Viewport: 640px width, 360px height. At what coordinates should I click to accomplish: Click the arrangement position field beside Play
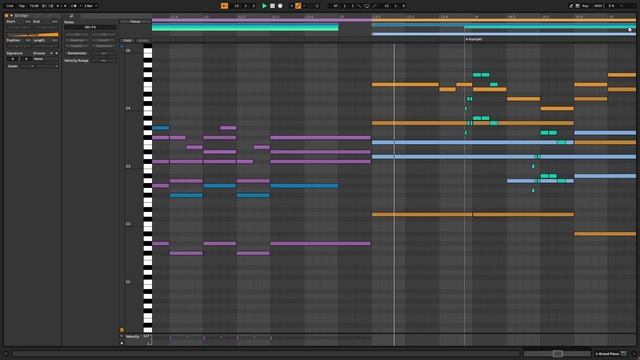[x=244, y=6]
